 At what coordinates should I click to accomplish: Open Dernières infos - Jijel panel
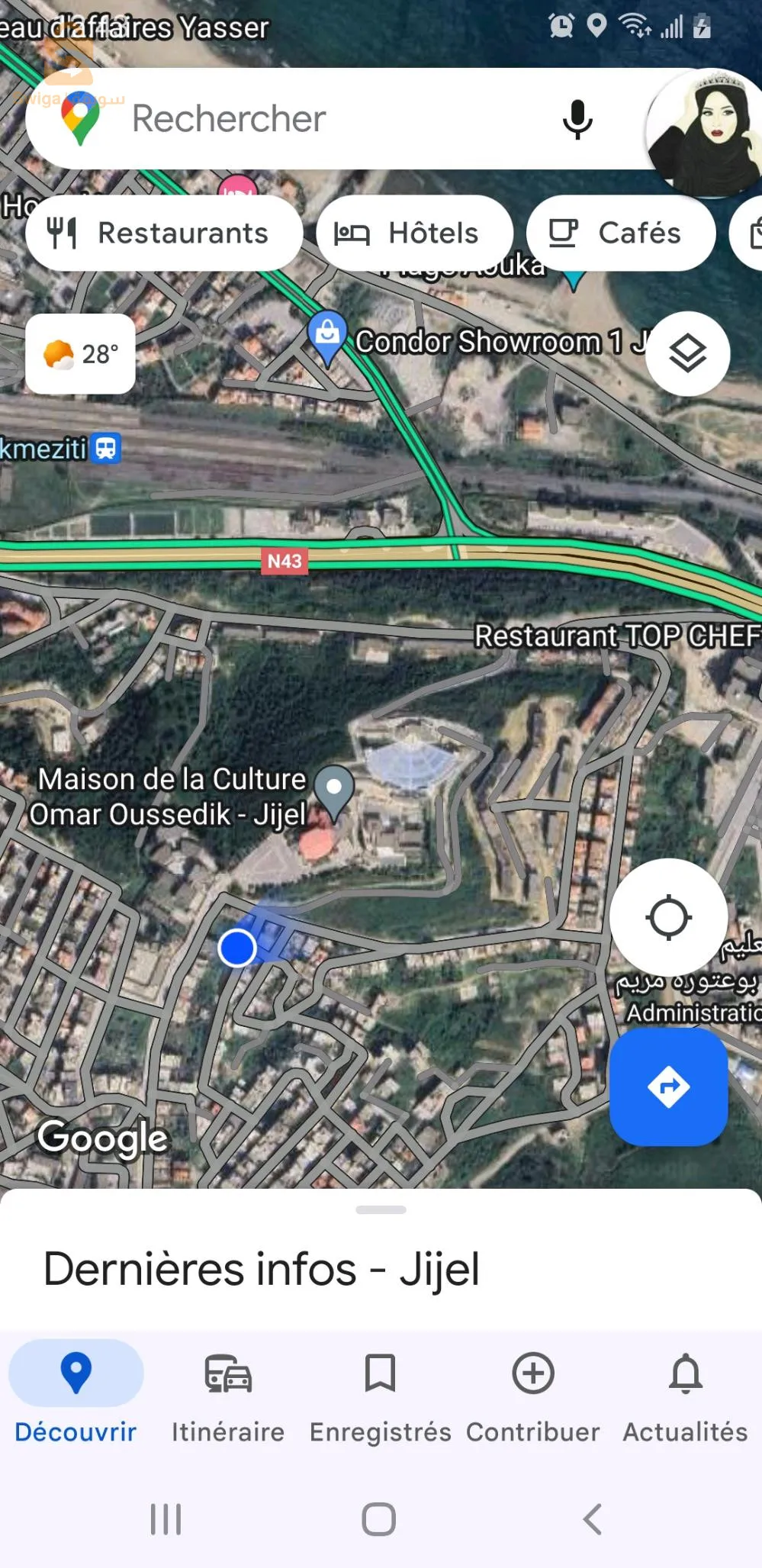point(262,1269)
